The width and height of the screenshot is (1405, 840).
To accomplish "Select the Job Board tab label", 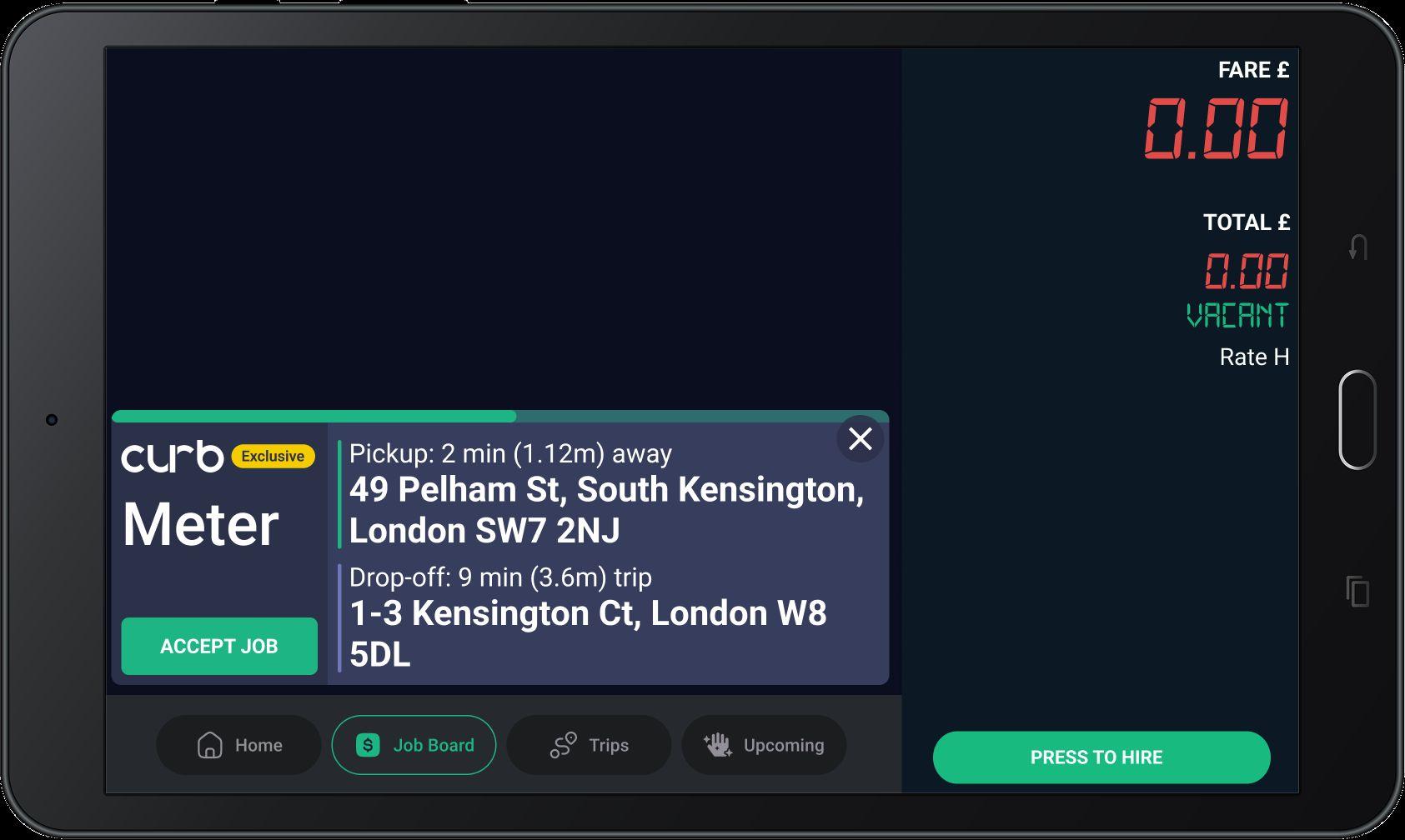I will [x=434, y=745].
